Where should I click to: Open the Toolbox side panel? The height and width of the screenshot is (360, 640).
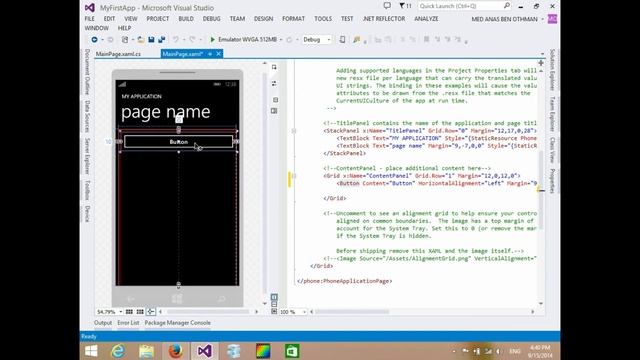pyautogui.click(x=87, y=190)
